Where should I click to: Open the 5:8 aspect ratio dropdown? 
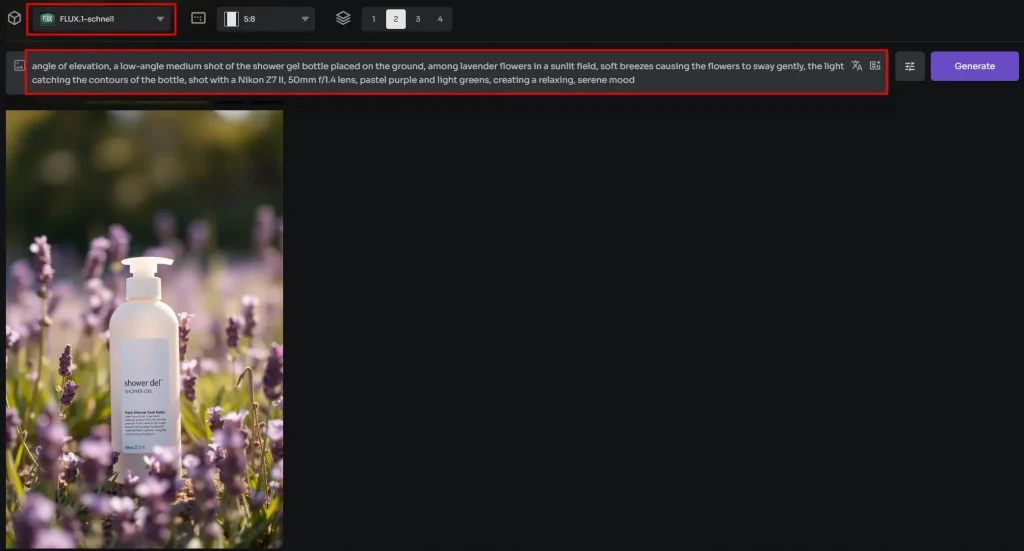(266, 19)
